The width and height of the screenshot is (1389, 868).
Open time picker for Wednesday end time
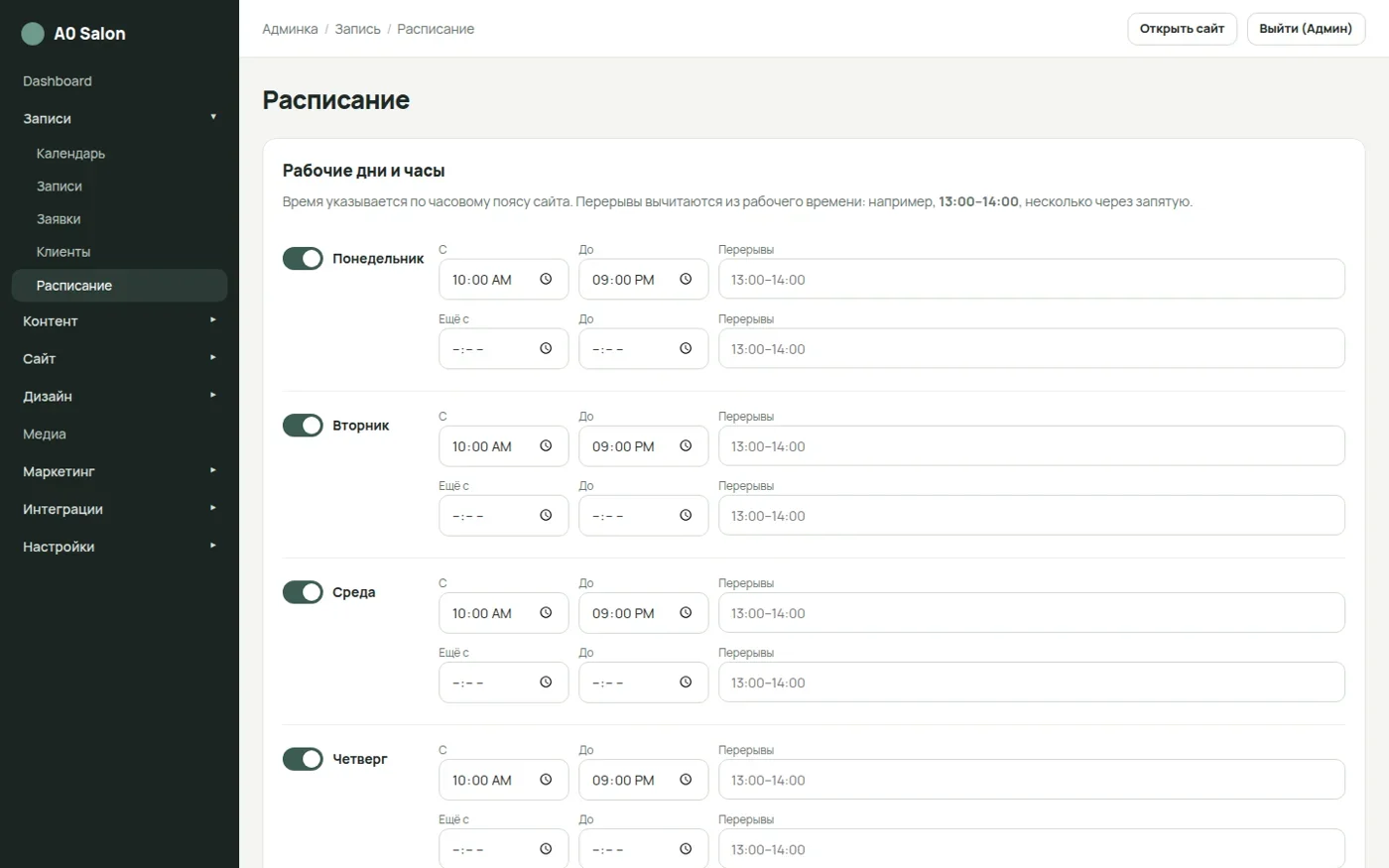coord(686,613)
